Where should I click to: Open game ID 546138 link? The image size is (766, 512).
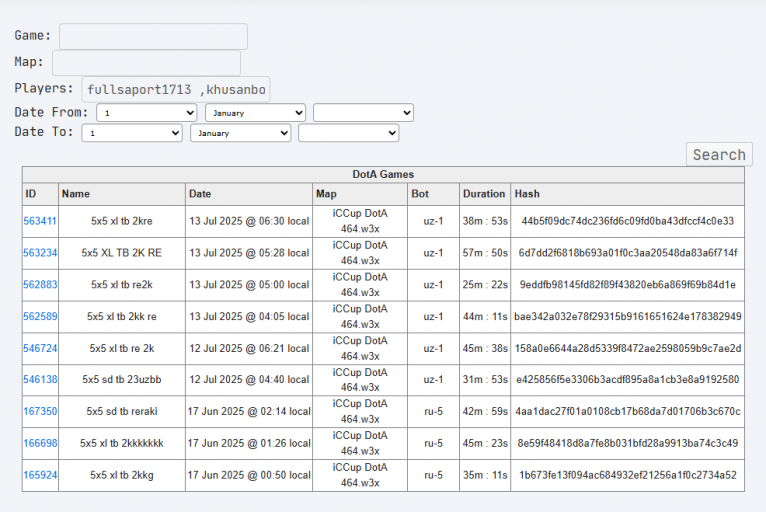(40, 380)
